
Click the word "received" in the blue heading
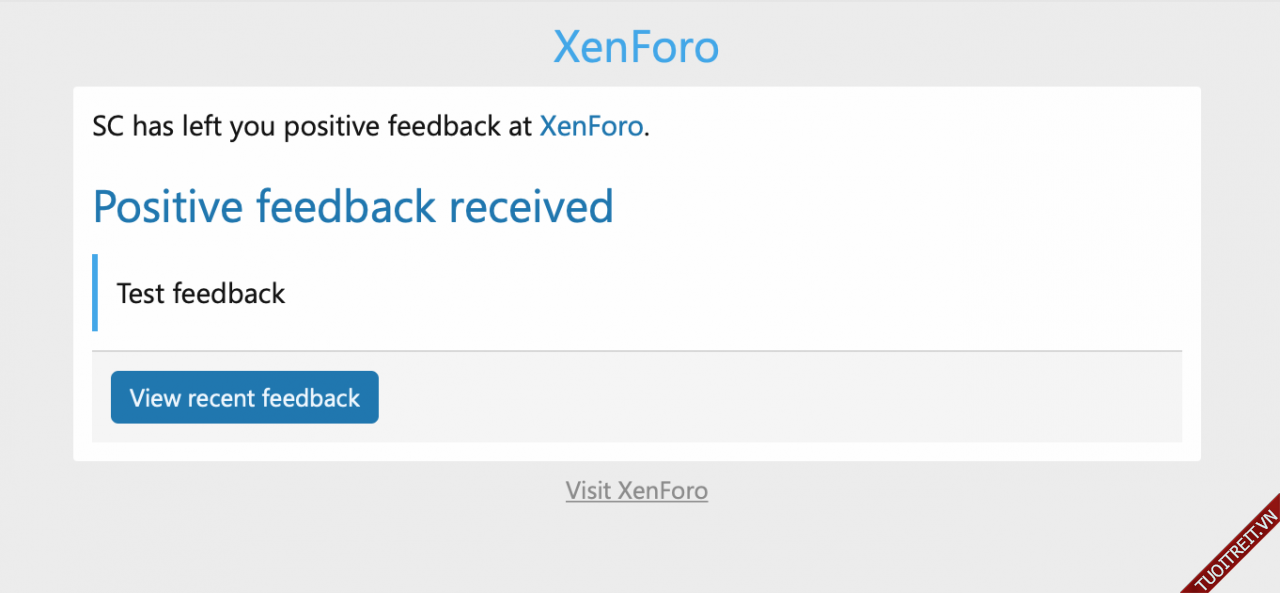click(x=530, y=206)
